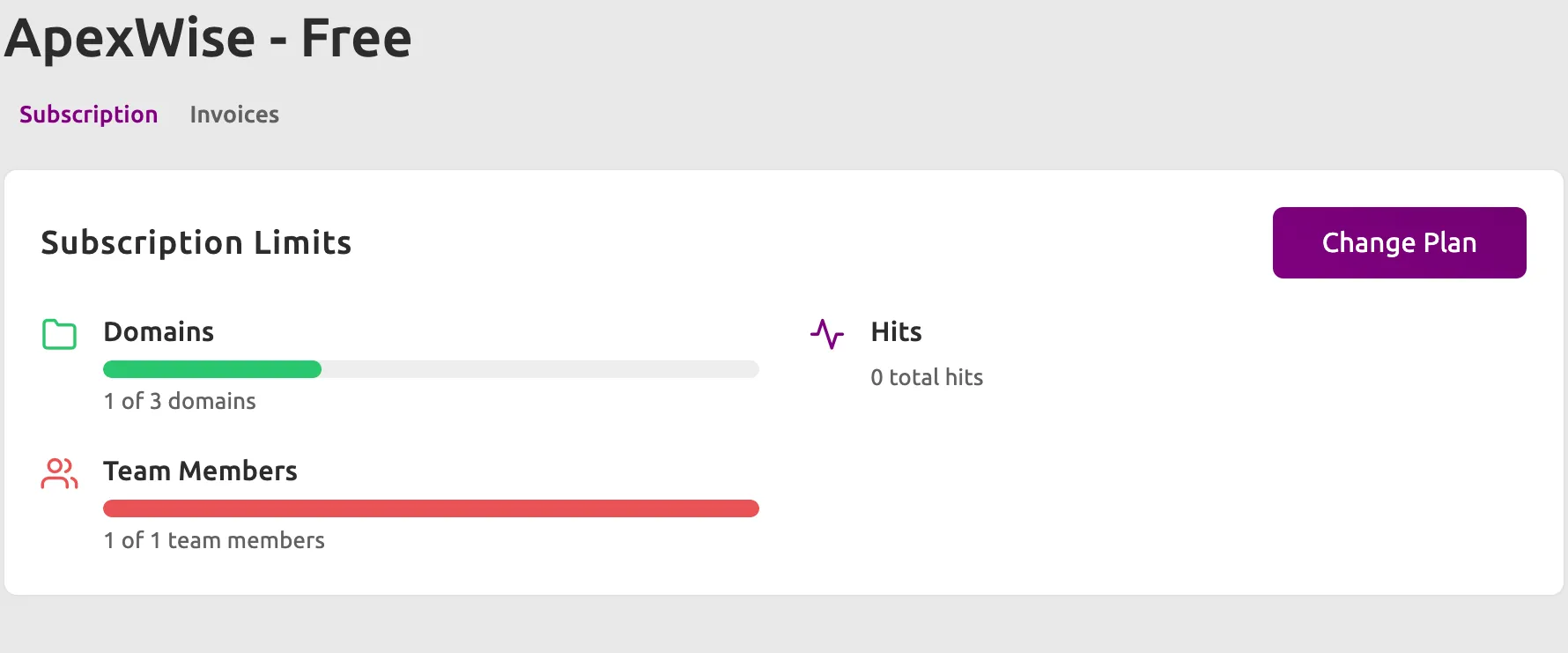The height and width of the screenshot is (653, 1568).
Task: Click the gray page background below the card
Action: coord(784,626)
